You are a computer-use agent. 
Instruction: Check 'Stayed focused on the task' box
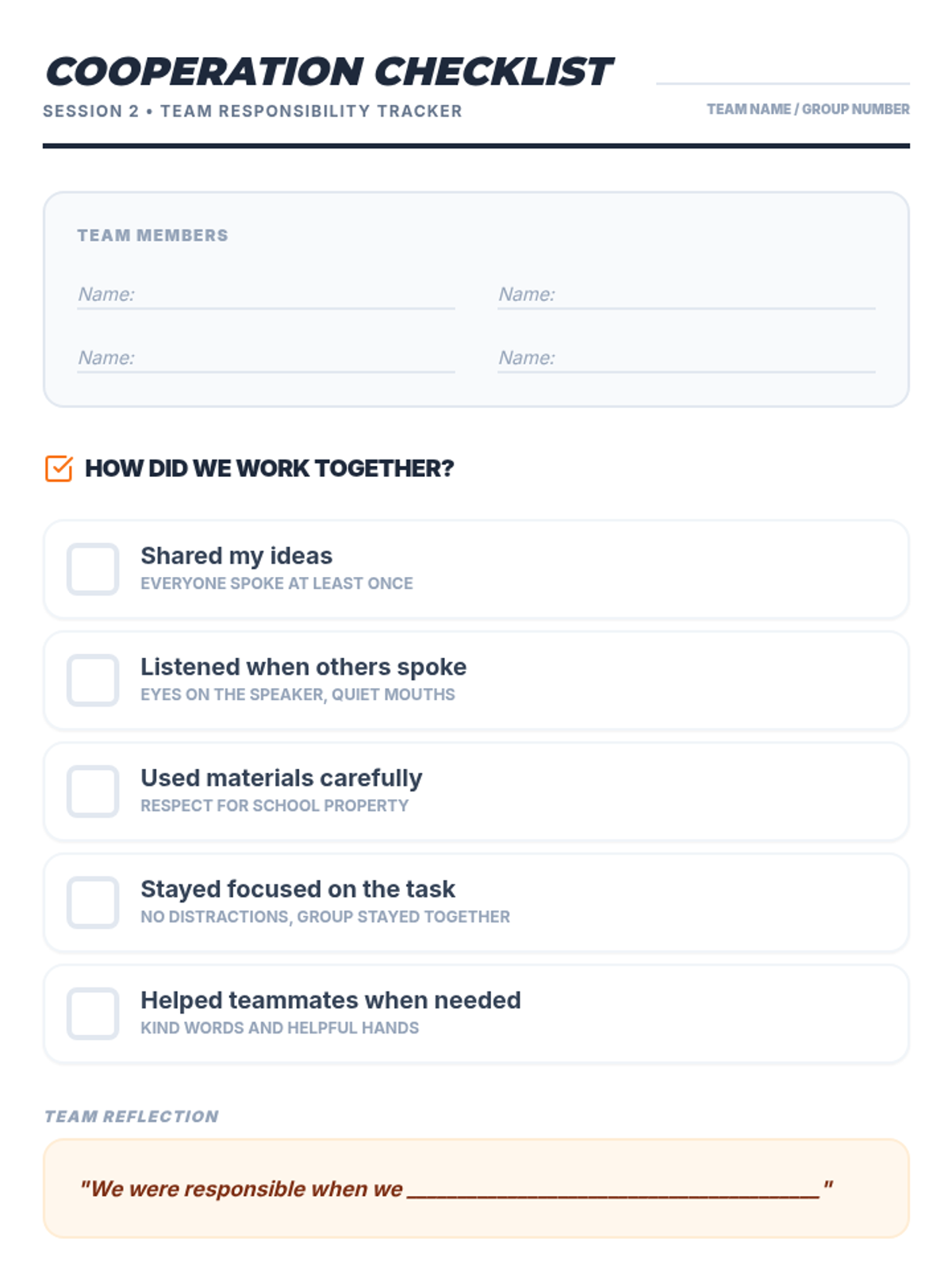pyautogui.click(x=93, y=902)
